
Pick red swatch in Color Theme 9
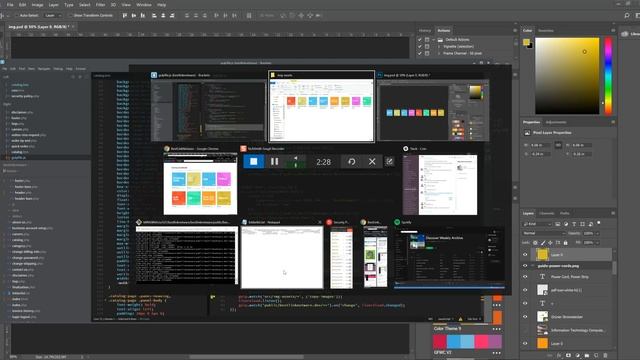pos(440,341)
